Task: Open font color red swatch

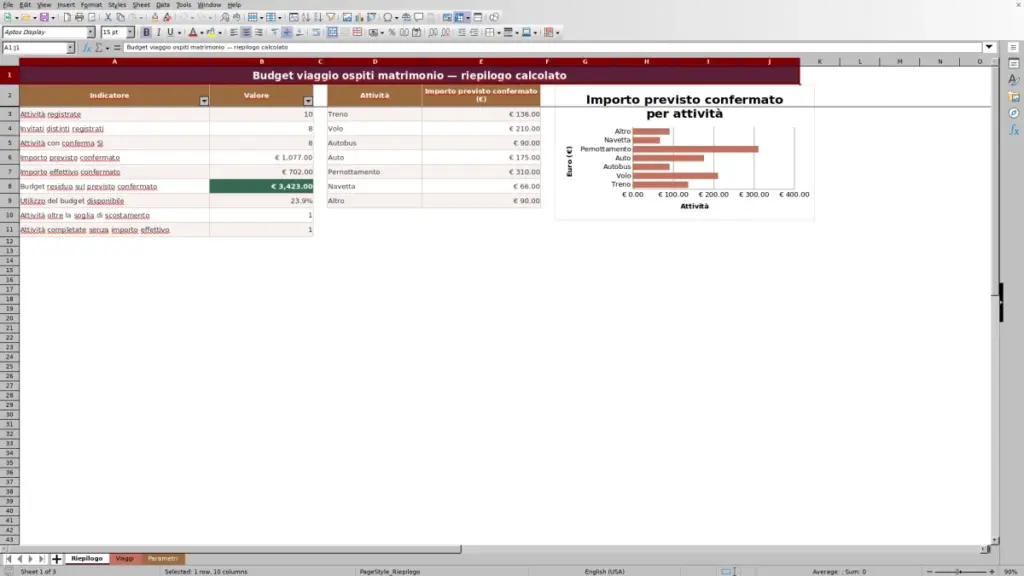Action: (x=193, y=32)
